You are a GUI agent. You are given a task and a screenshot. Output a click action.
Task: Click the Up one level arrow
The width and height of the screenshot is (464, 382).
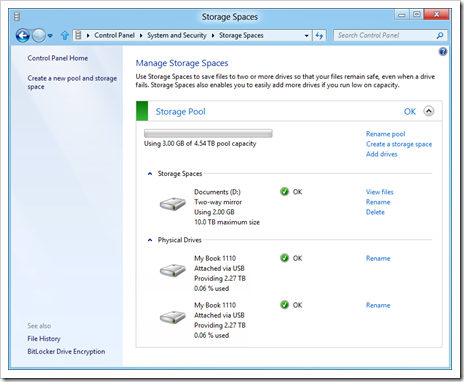(x=65, y=35)
